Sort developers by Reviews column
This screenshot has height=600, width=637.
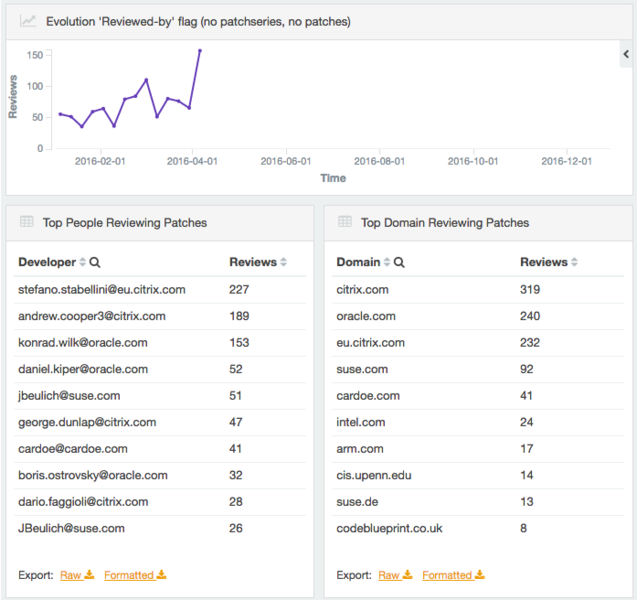click(x=284, y=263)
